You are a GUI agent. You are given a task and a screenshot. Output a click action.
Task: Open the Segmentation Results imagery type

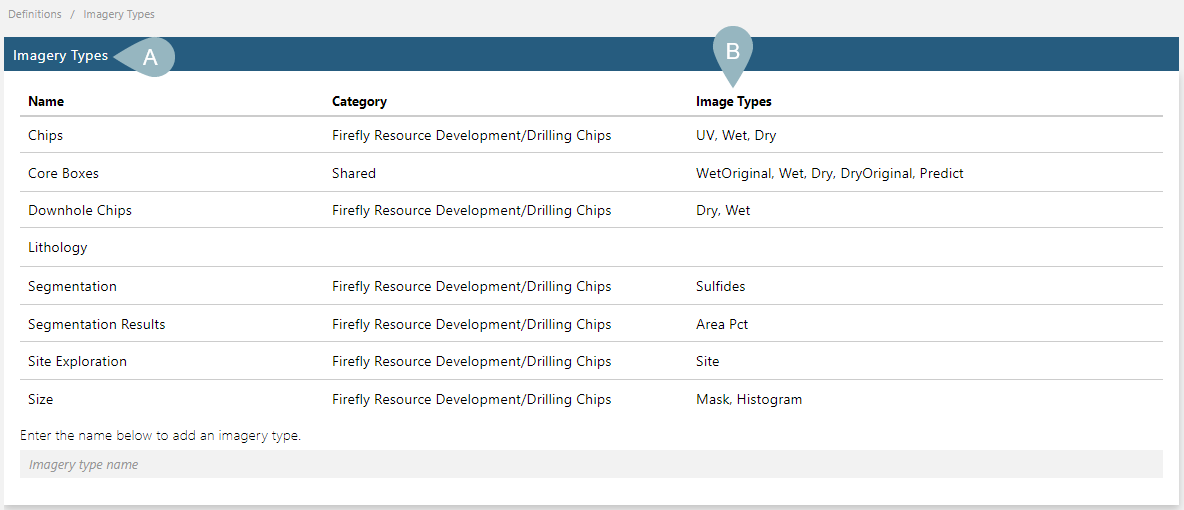97,324
